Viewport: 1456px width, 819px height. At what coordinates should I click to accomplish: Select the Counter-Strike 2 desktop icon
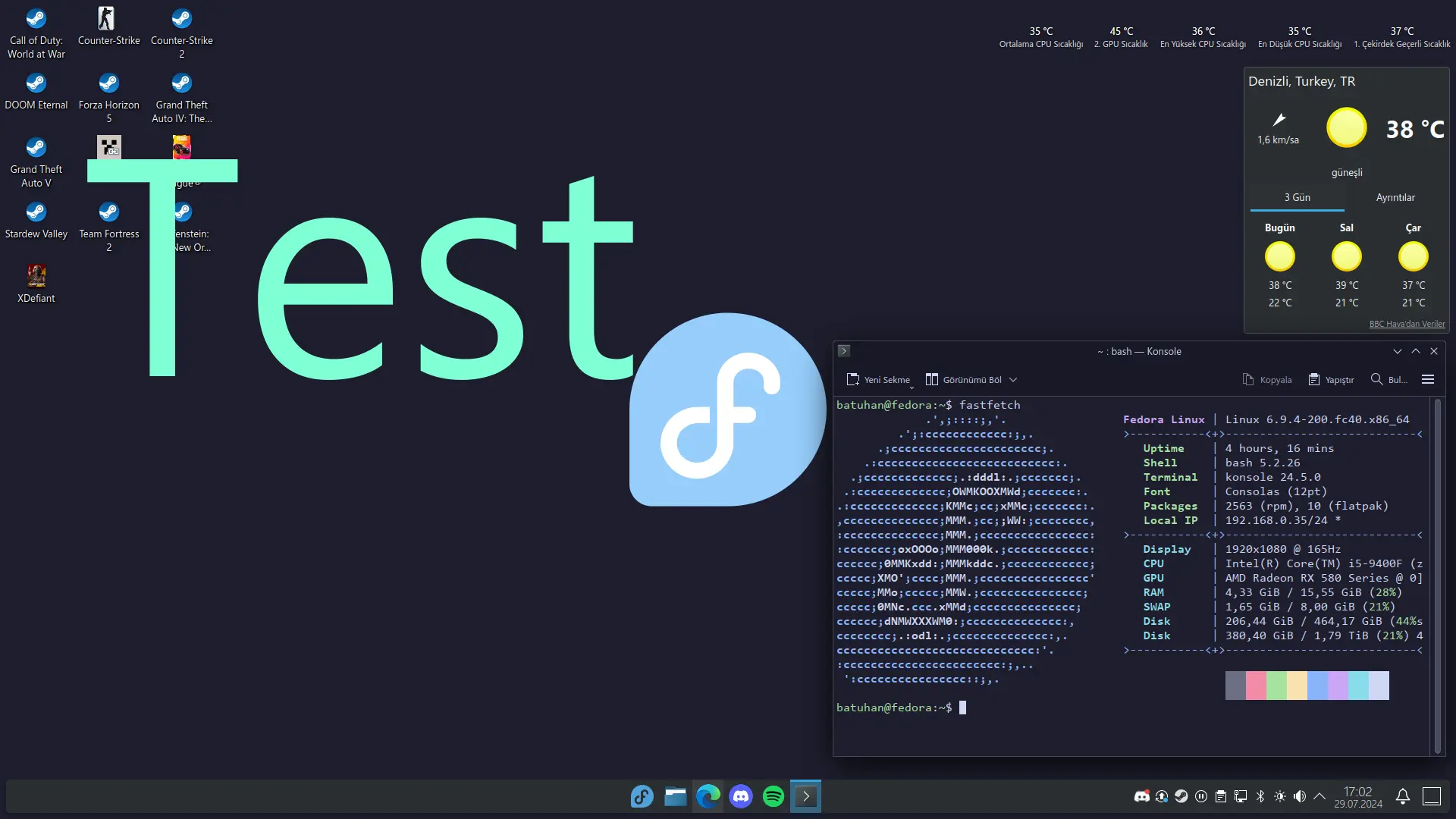point(182,33)
